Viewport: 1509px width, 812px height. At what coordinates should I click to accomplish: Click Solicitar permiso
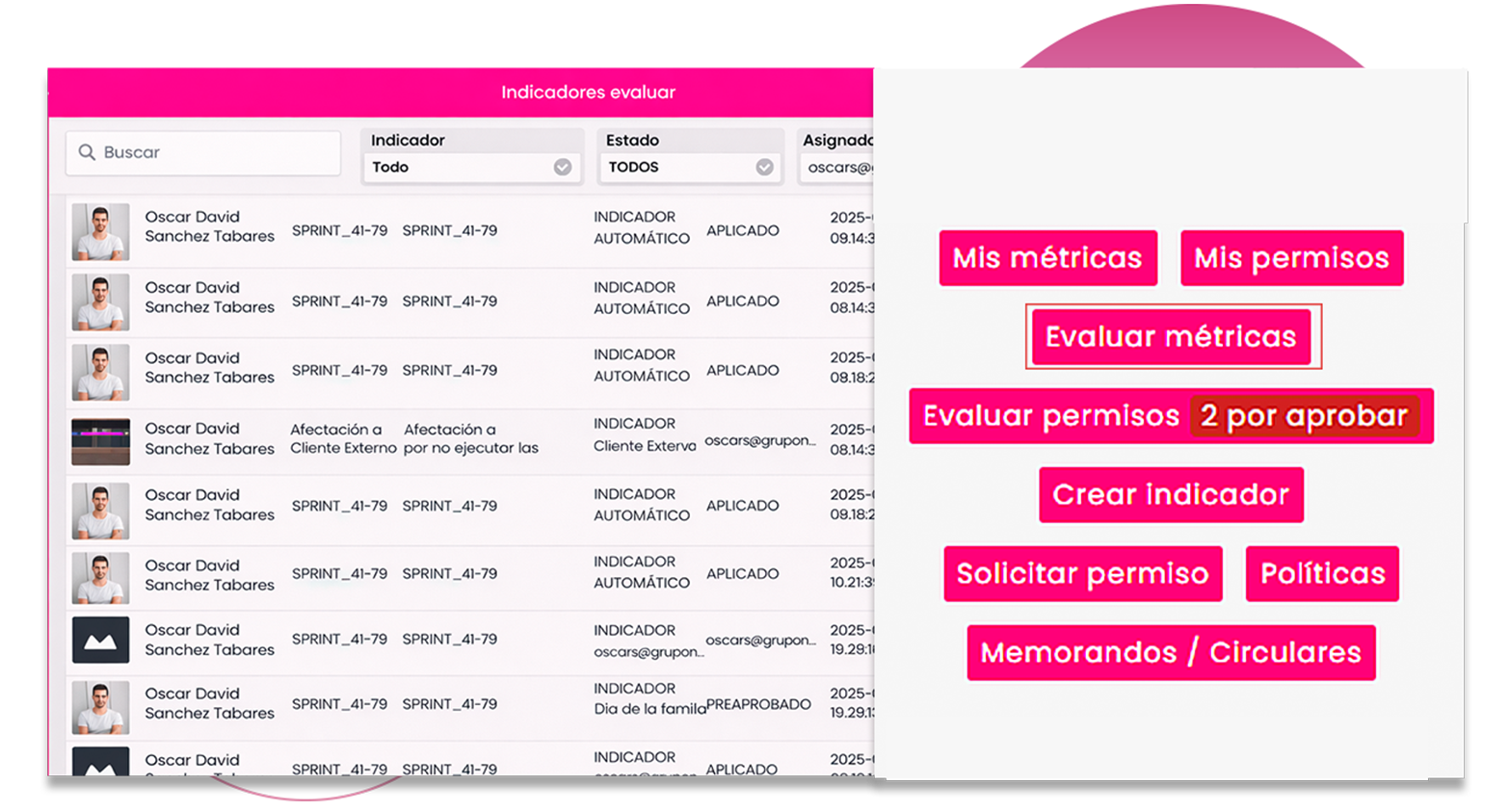[1082, 574]
